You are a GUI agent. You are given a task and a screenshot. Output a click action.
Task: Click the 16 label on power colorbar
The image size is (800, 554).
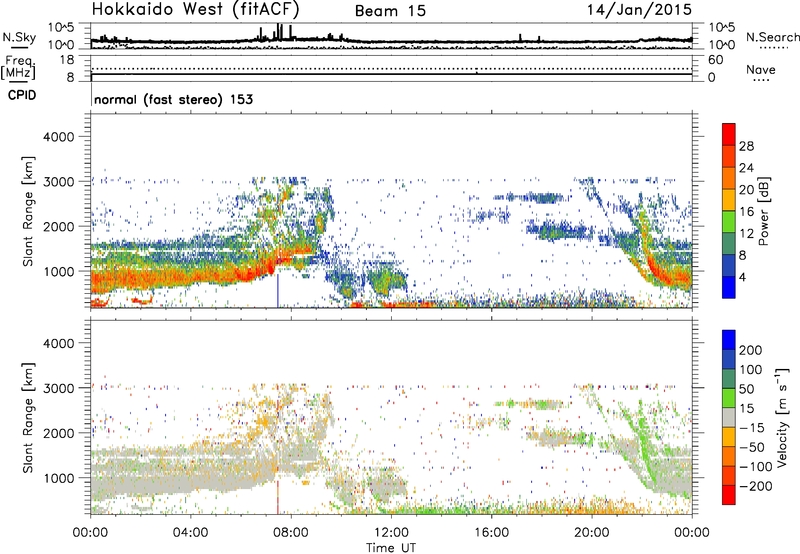click(746, 212)
